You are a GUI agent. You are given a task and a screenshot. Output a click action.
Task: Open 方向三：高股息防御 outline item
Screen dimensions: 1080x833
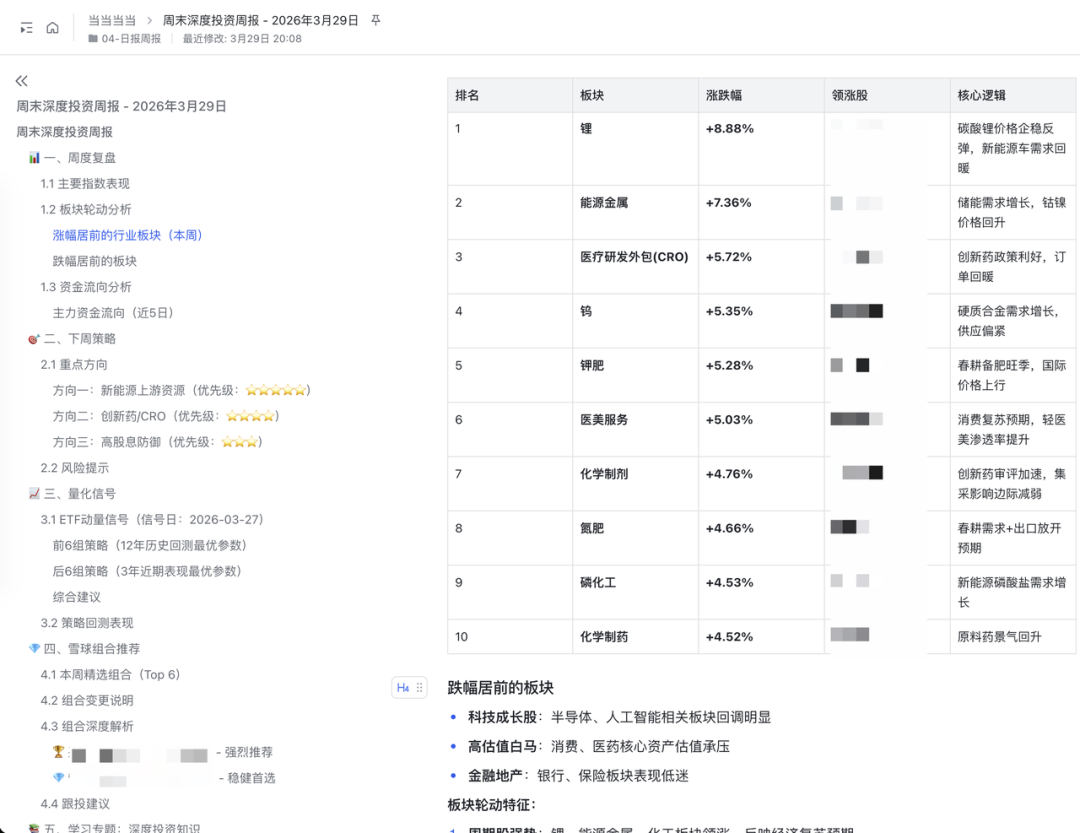coord(158,442)
